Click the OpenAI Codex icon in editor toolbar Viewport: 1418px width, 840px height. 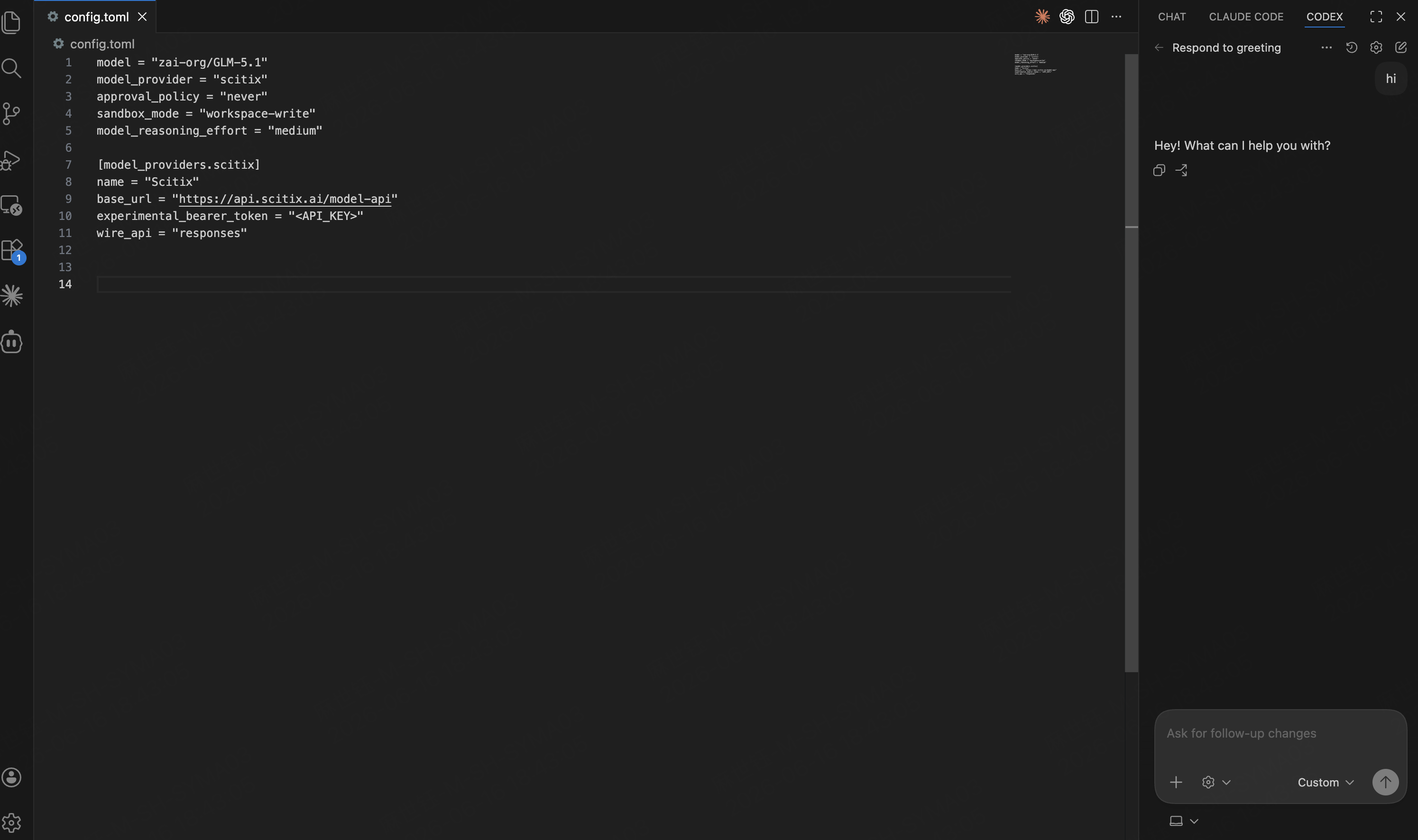pyautogui.click(x=1067, y=17)
